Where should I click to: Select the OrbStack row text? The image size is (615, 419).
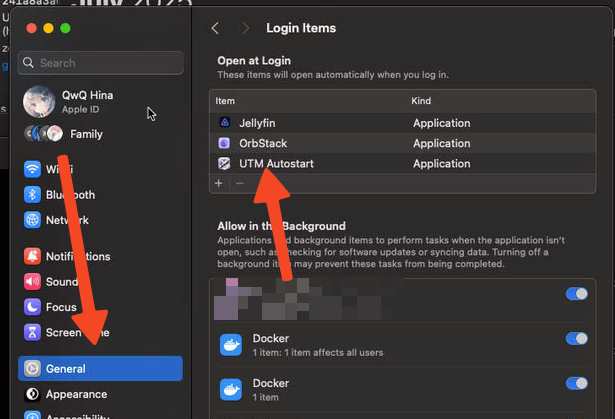[x=263, y=144]
